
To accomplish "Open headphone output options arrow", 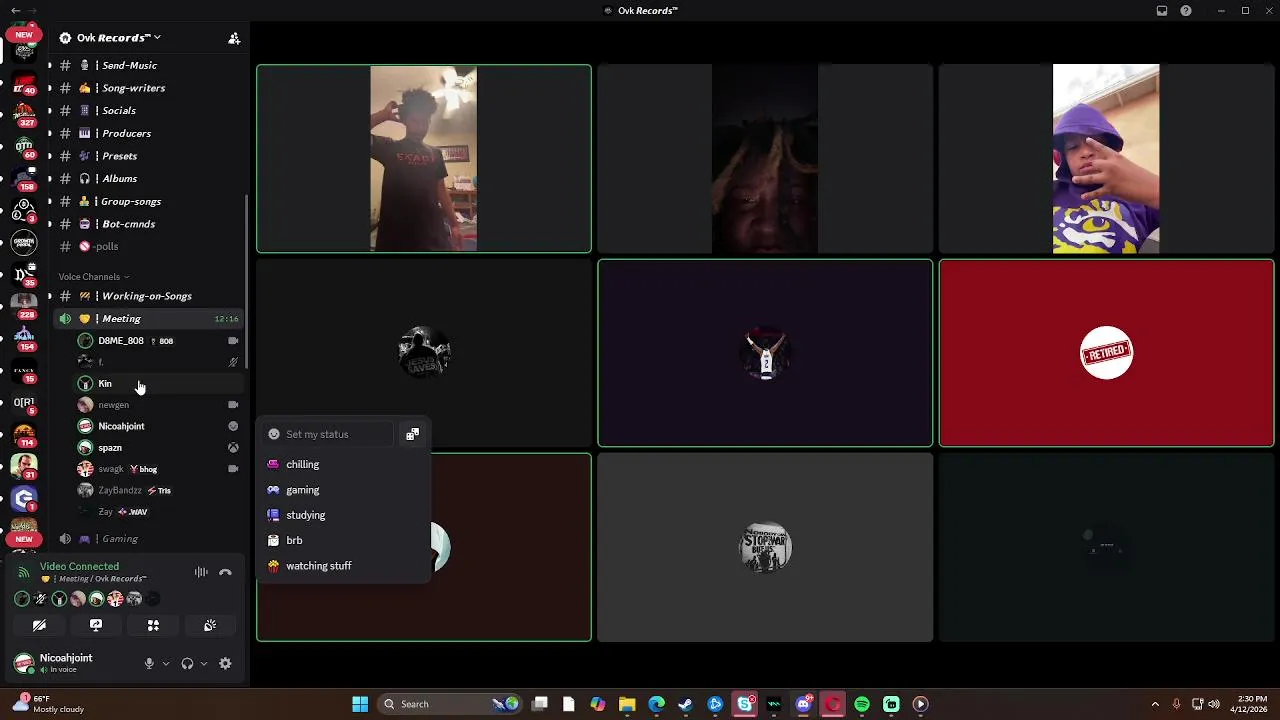I will 204,663.
